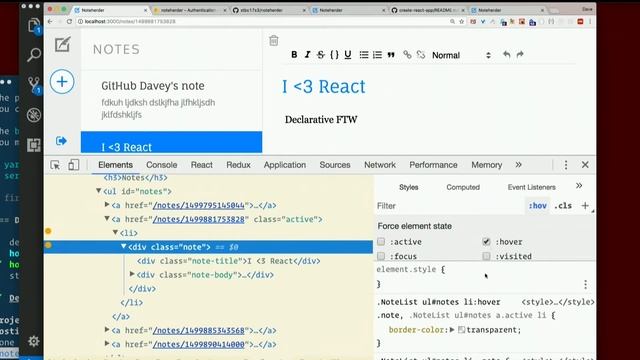The height and width of the screenshot is (360, 640).
Task: Click the blue plus add-note button
Action: tap(62, 82)
